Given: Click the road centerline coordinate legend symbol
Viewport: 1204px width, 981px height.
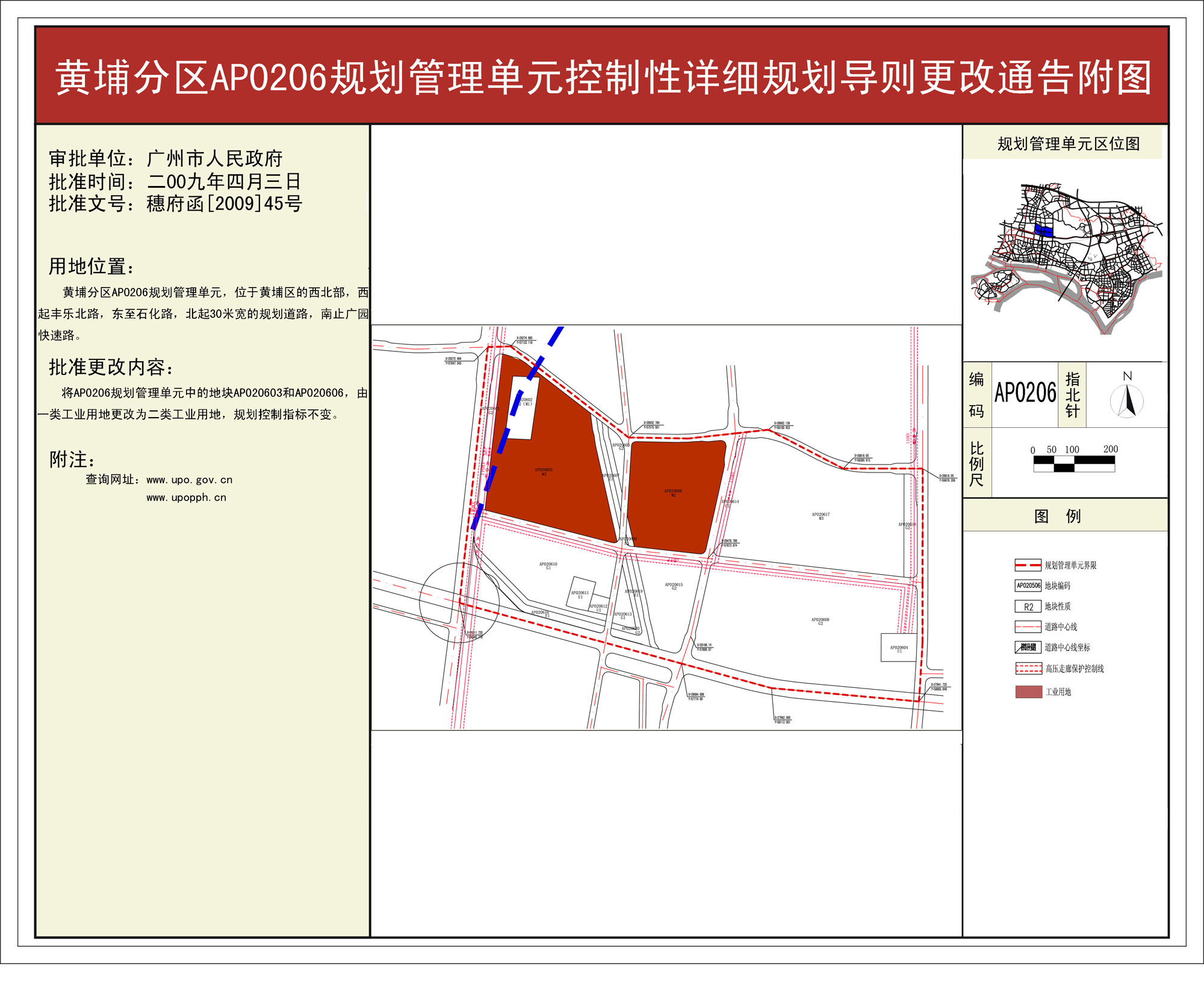Looking at the screenshot, I should (x=1028, y=647).
